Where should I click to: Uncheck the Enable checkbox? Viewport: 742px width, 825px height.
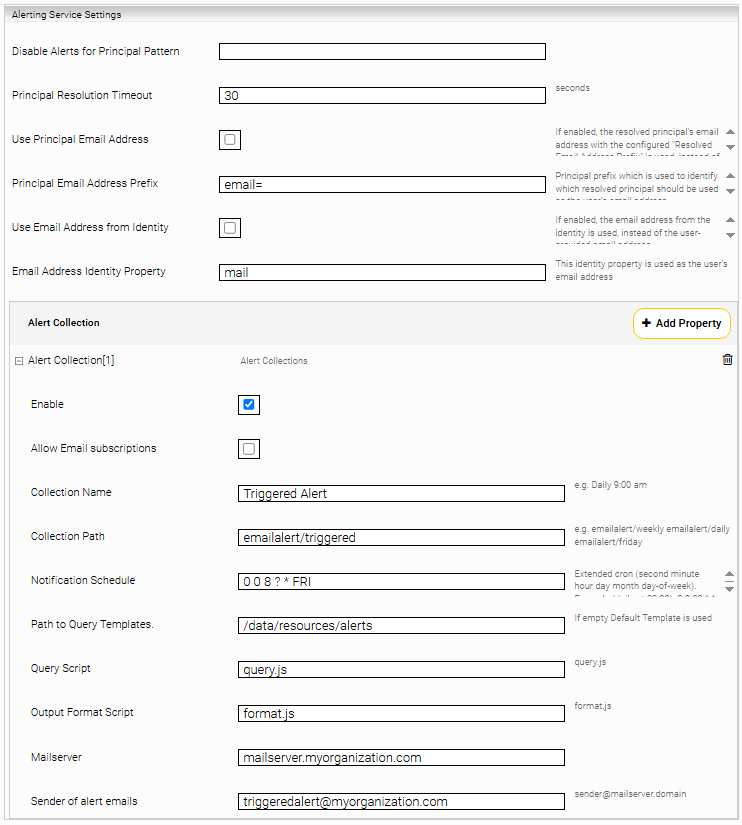click(249, 405)
